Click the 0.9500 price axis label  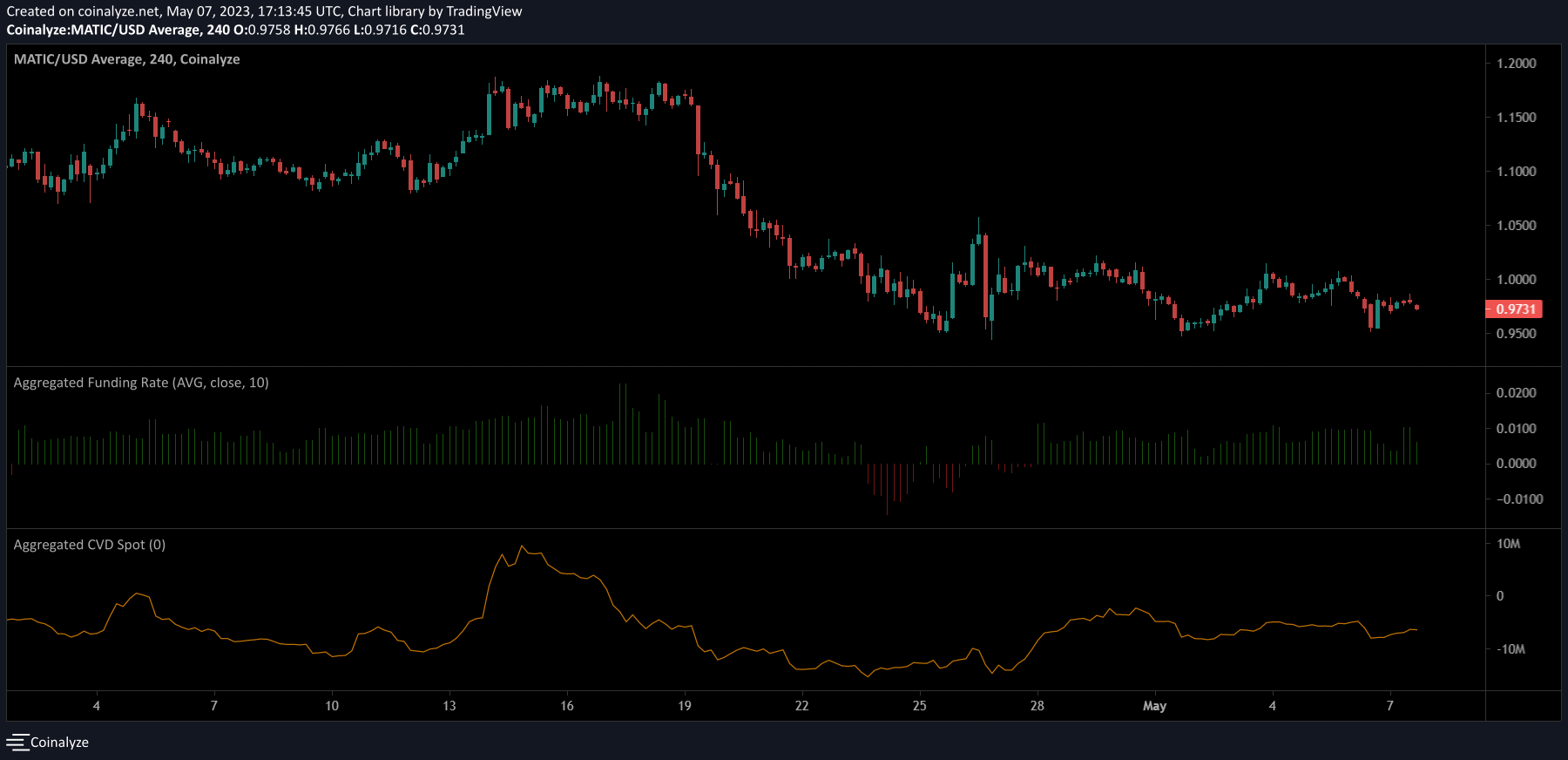1516,334
